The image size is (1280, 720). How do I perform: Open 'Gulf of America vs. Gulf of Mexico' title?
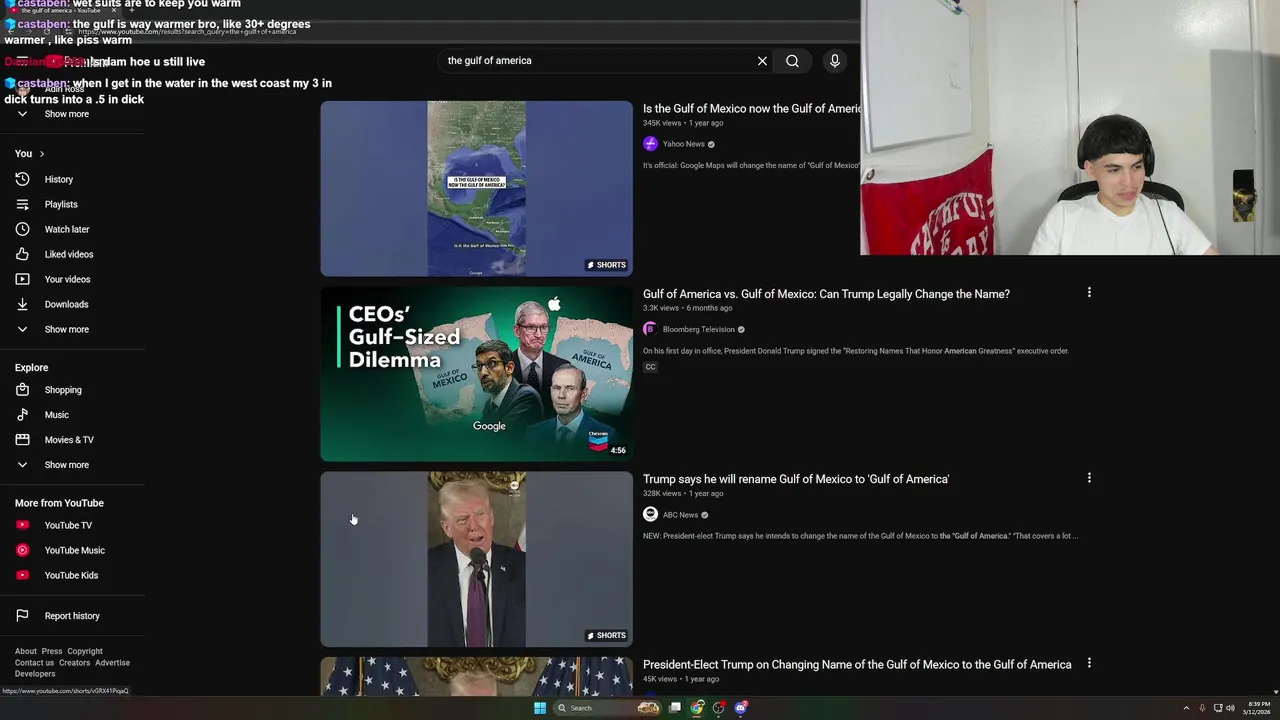click(x=826, y=294)
